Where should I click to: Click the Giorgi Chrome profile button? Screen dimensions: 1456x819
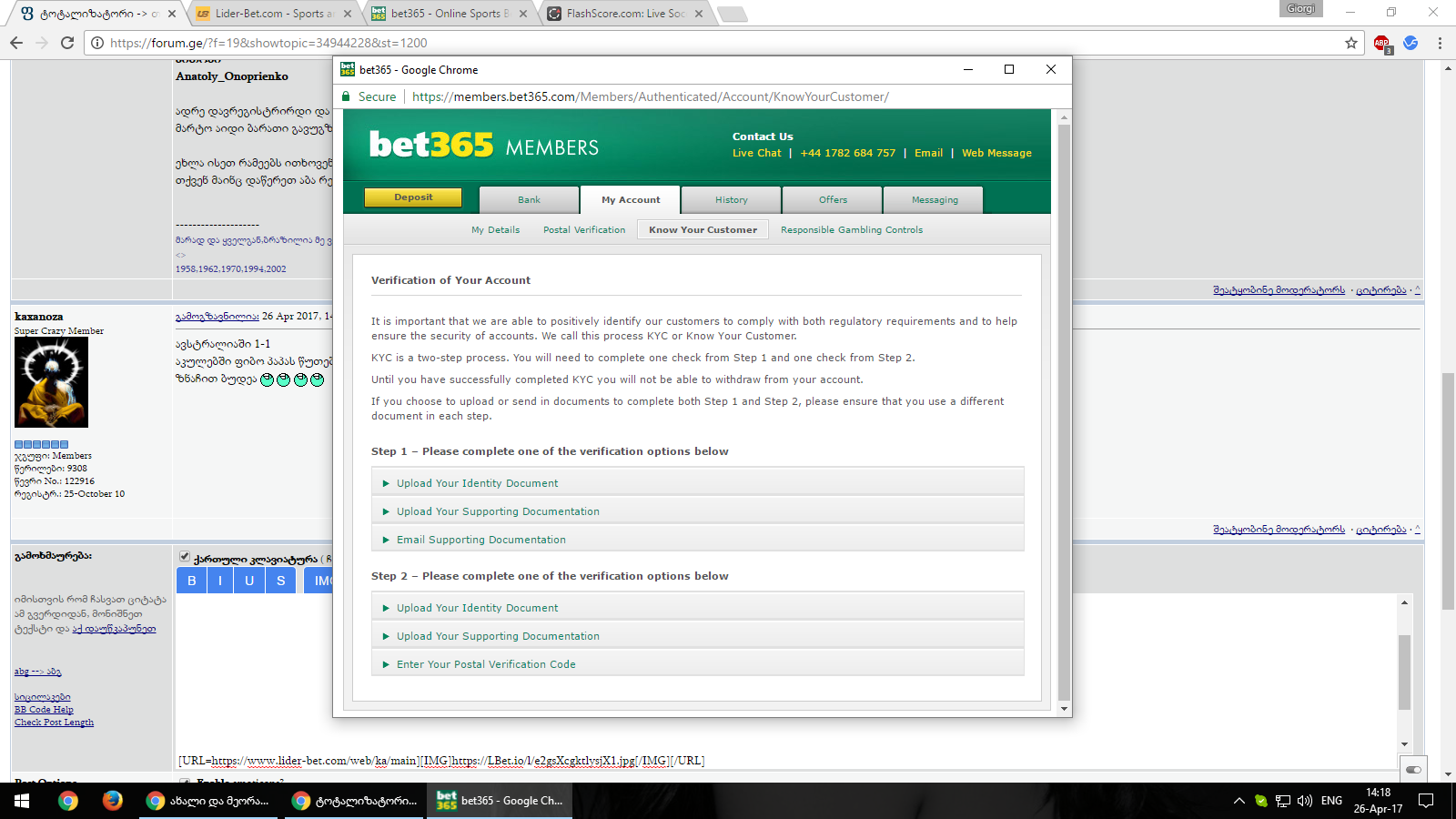point(1301,9)
